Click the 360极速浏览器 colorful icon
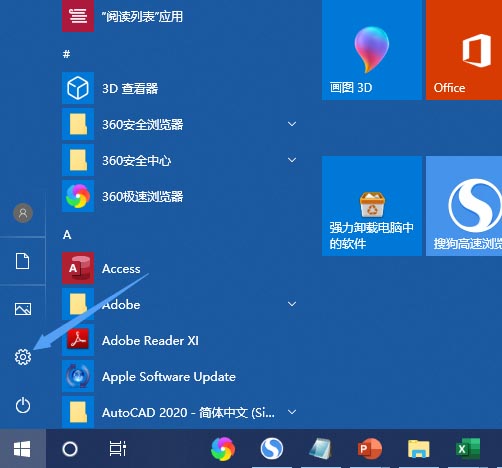Screen dimensions: 502x468 click(78, 196)
